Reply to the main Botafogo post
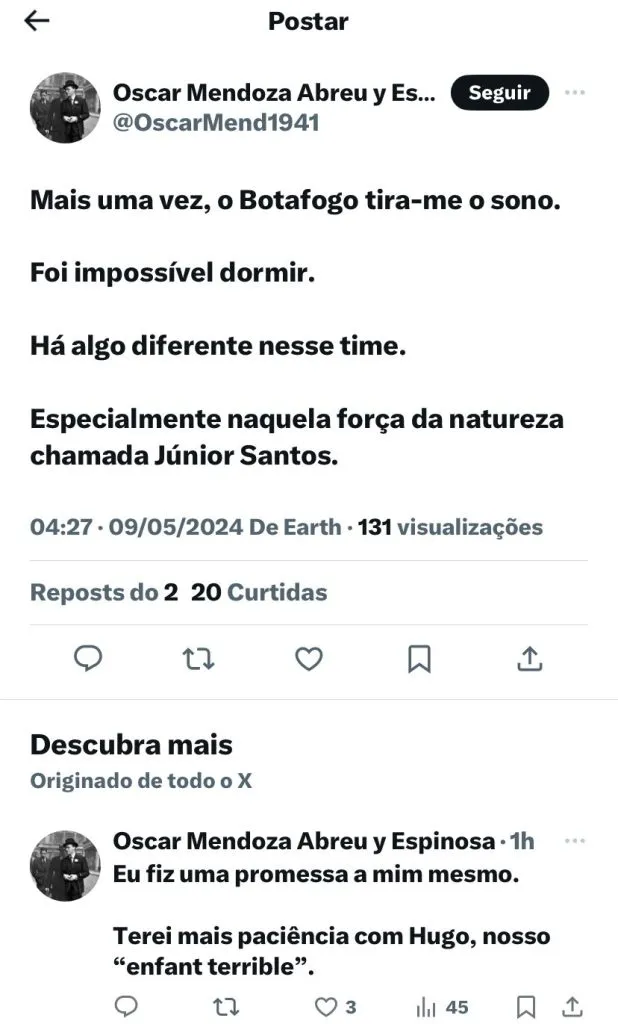Image resolution: width=618 pixels, height=1024 pixels. [89, 658]
